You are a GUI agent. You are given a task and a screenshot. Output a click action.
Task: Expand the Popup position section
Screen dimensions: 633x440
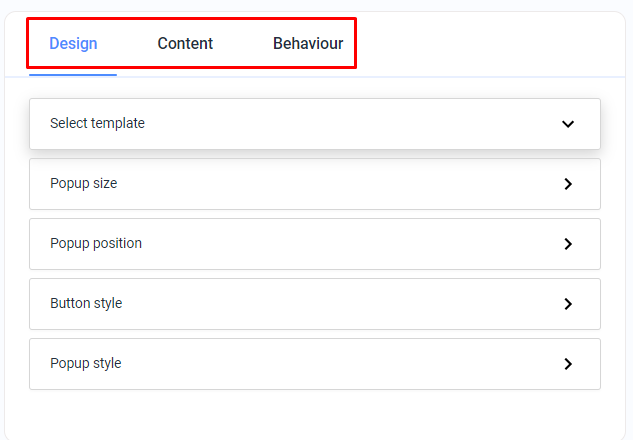(x=315, y=244)
